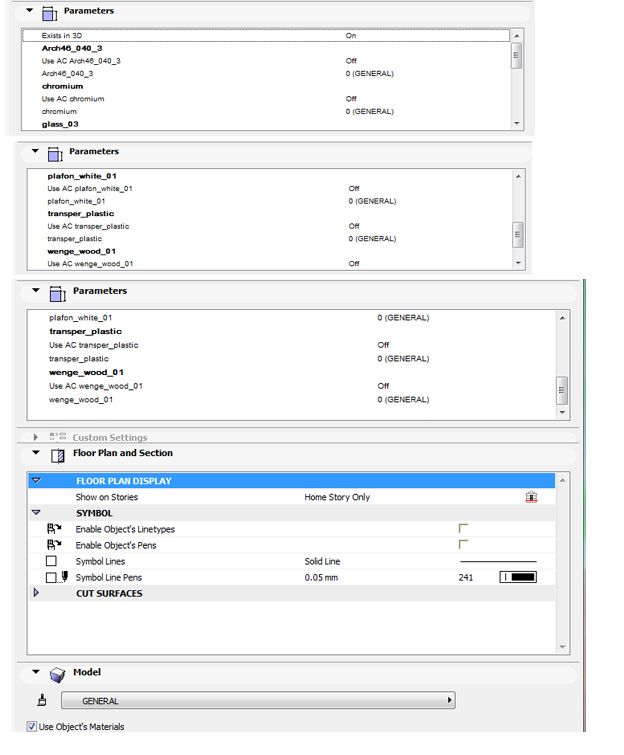
Task: Click scroll down arrow in third Parameters list
Action: [x=562, y=412]
